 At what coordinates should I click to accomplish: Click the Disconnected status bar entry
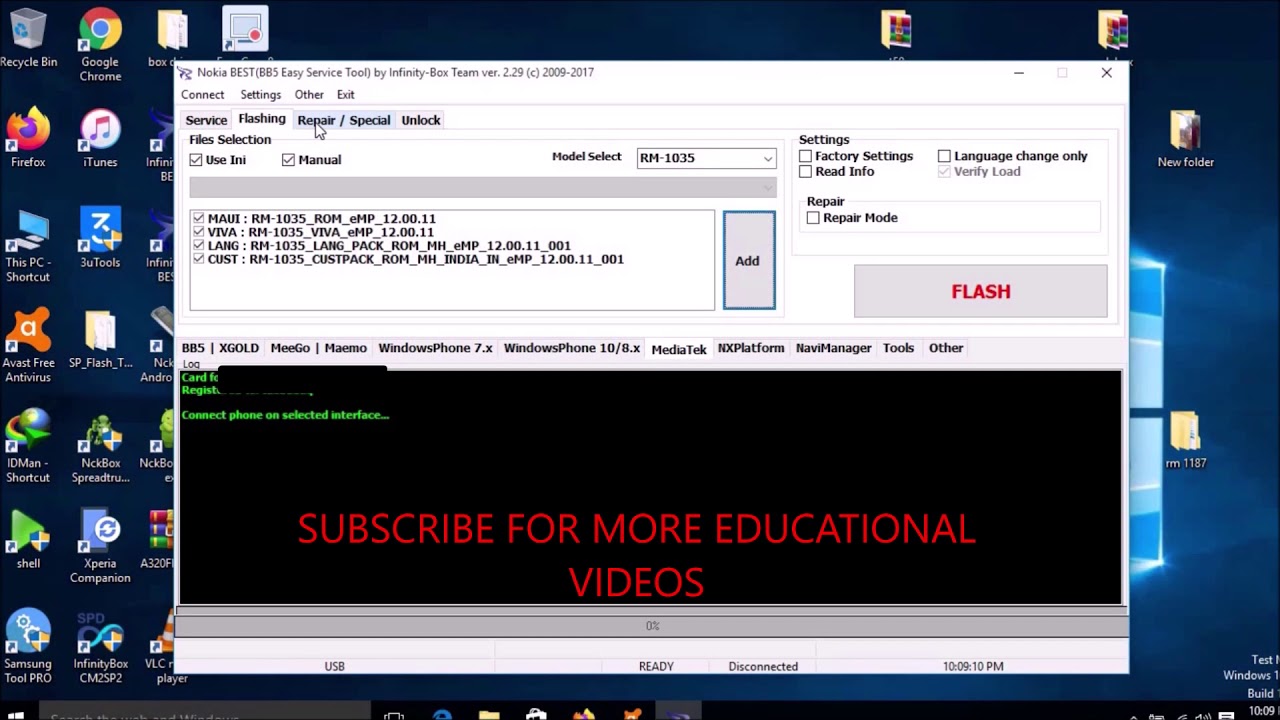[763, 666]
